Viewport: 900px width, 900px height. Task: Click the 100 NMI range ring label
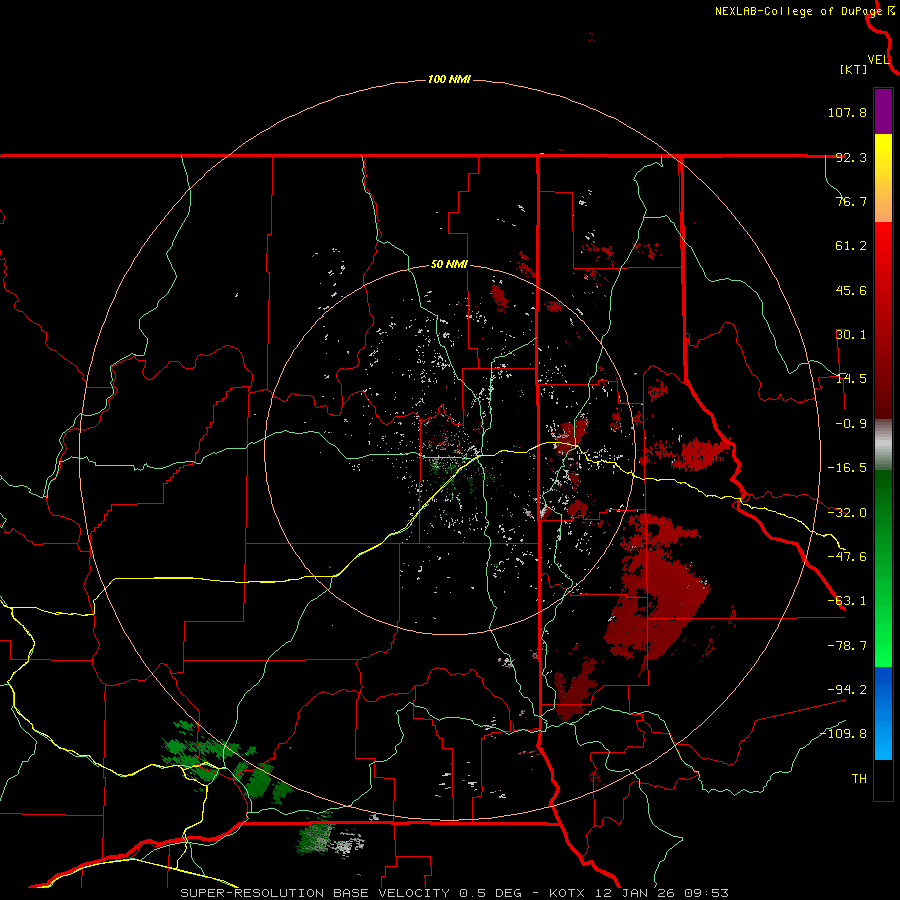click(449, 79)
